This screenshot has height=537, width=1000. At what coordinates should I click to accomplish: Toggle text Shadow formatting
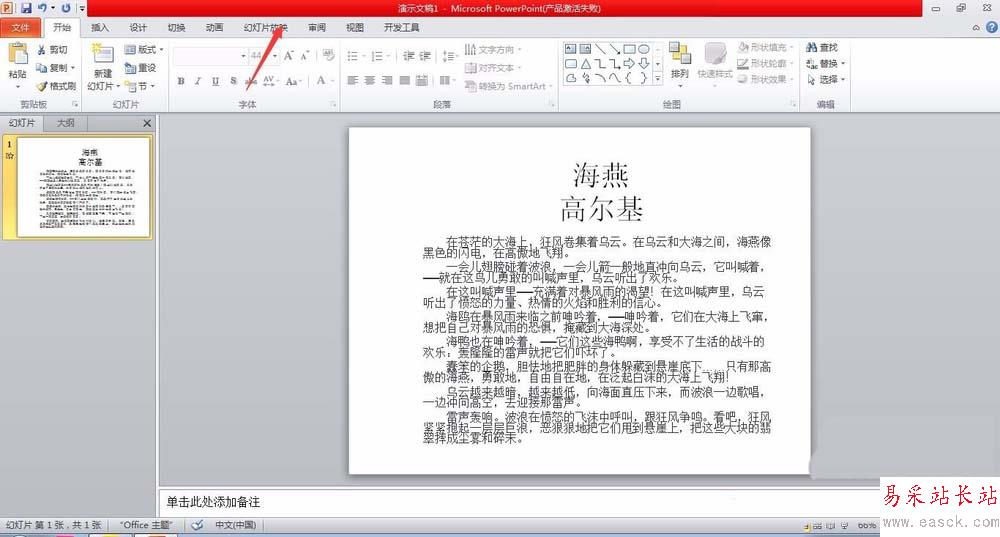pos(233,81)
